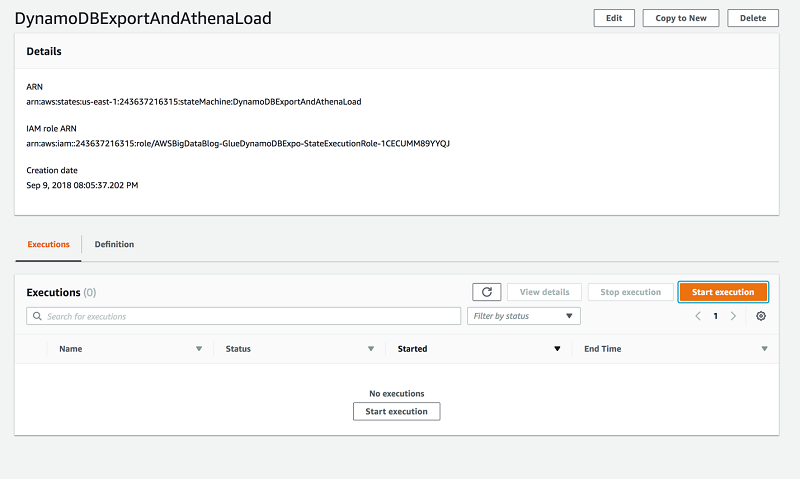Select the state machine ARN text
800x479 pixels.
pyautogui.click(x=194, y=102)
